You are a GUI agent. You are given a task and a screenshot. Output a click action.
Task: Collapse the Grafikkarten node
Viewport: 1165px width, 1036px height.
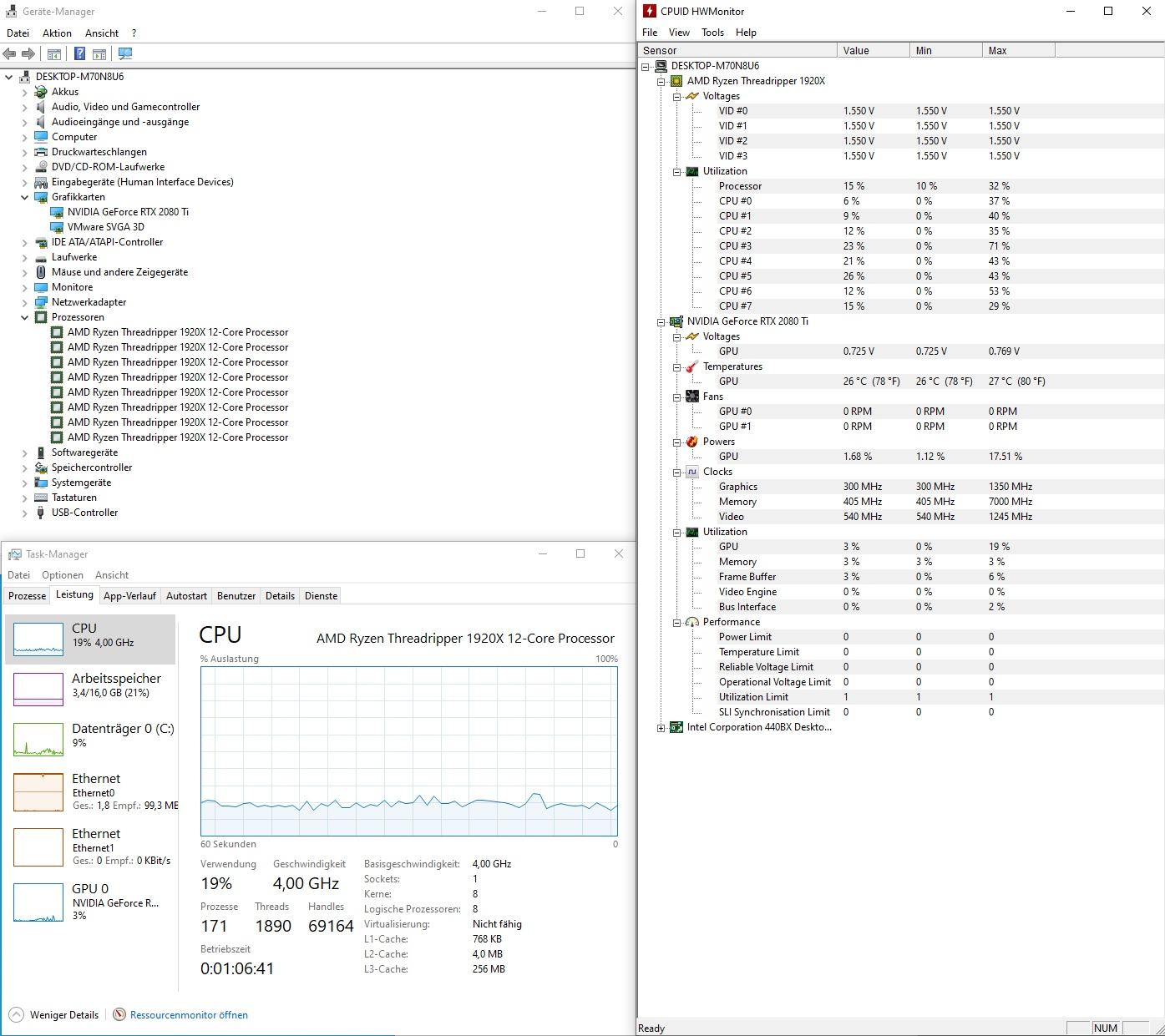click(25, 197)
